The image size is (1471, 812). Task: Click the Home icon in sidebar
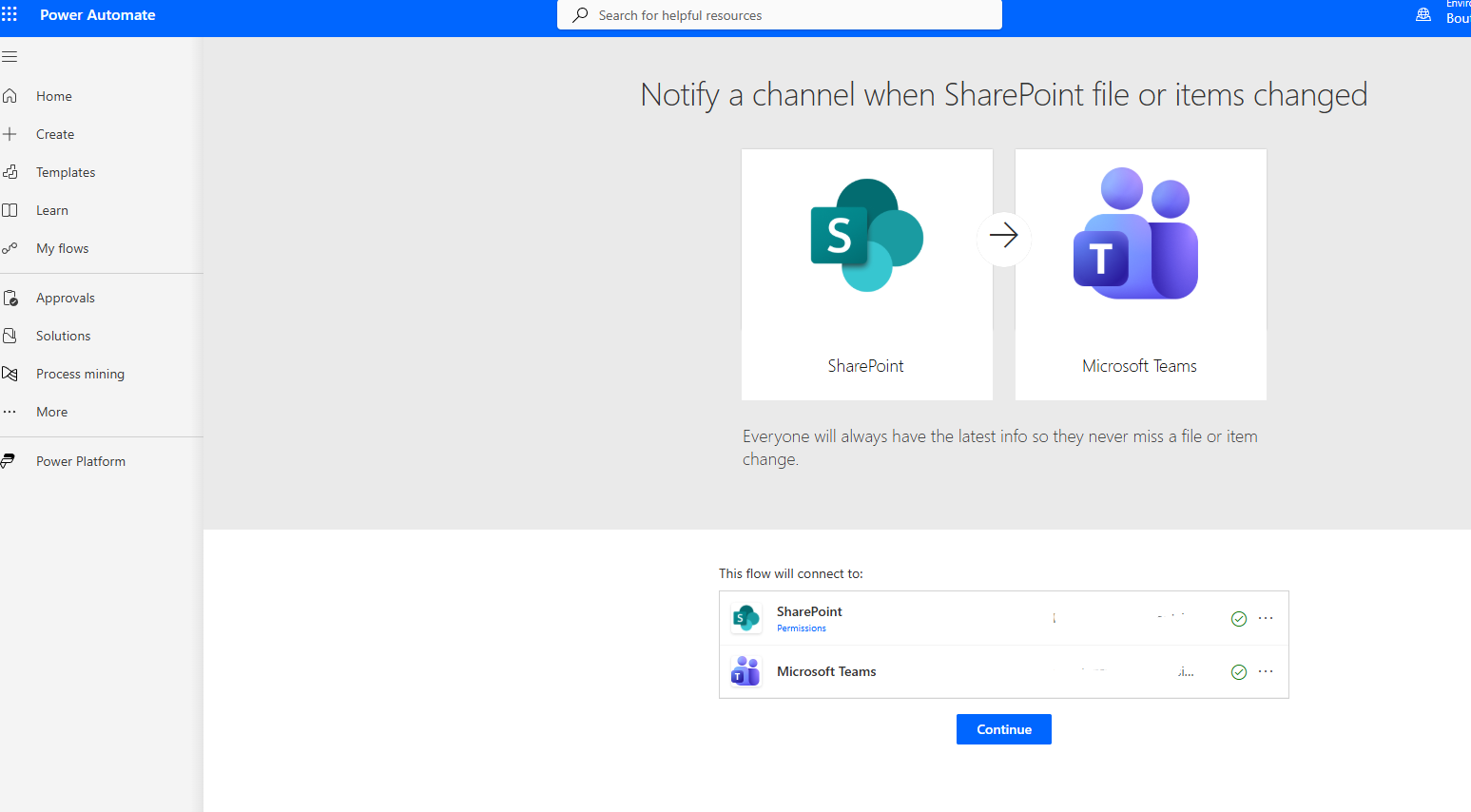pyautogui.click(x=10, y=96)
